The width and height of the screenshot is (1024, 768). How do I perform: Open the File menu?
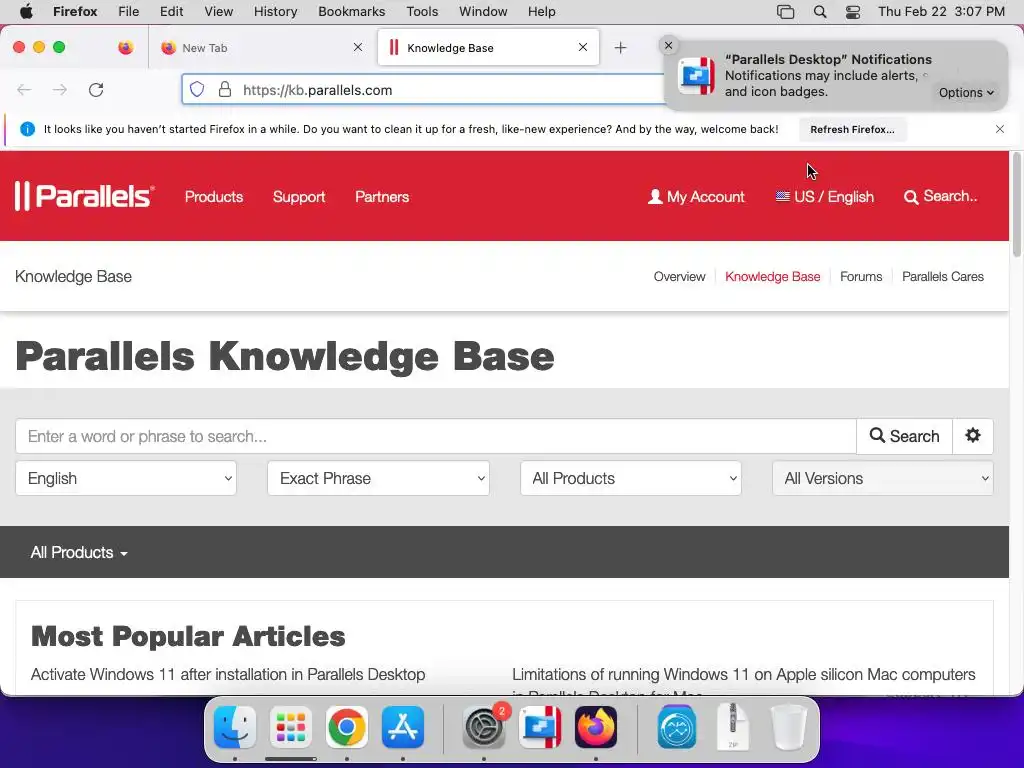pyautogui.click(x=129, y=12)
